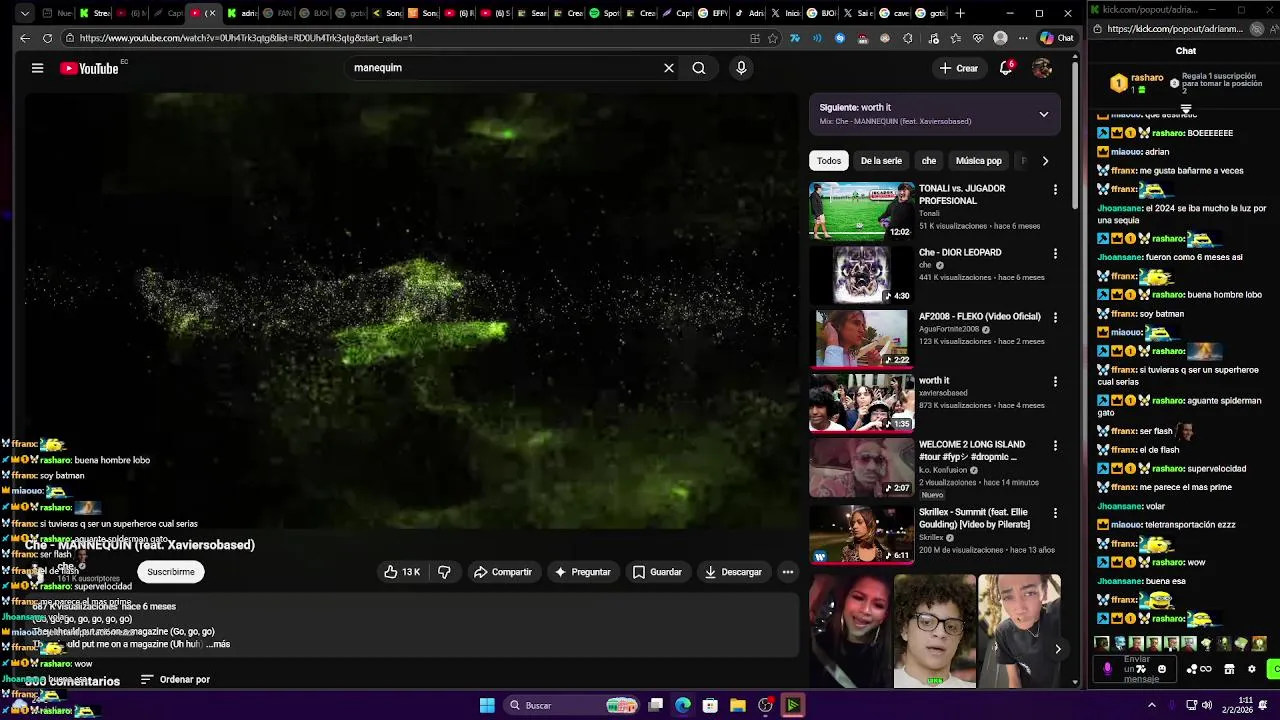Reload the YouTube page
The image size is (1280, 720).
[47, 38]
